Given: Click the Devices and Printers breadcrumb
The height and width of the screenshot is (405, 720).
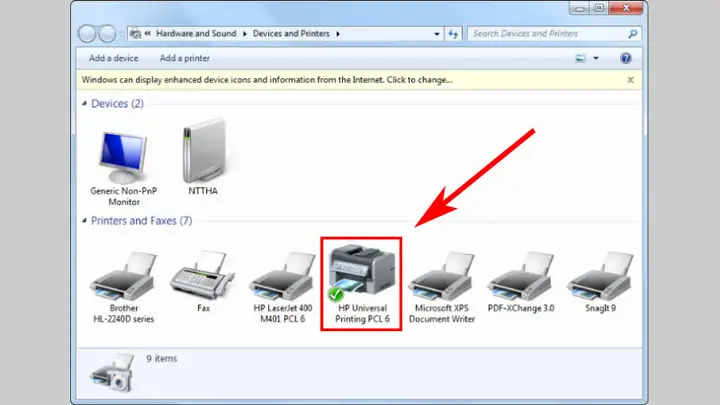Looking at the screenshot, I should click(291, 34).
